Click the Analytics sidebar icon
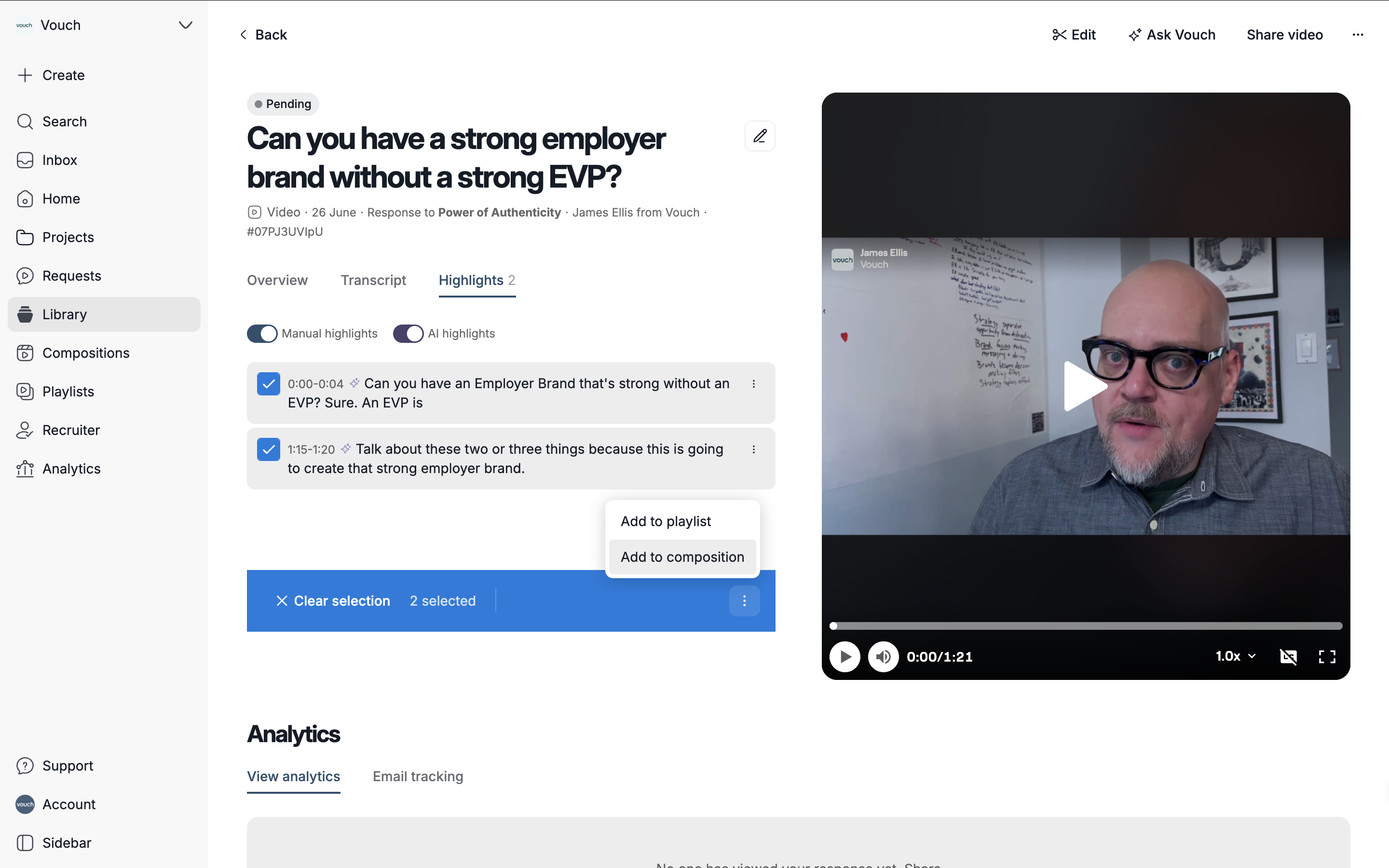The image size is (1389, 868). click(x=25, y=468)
